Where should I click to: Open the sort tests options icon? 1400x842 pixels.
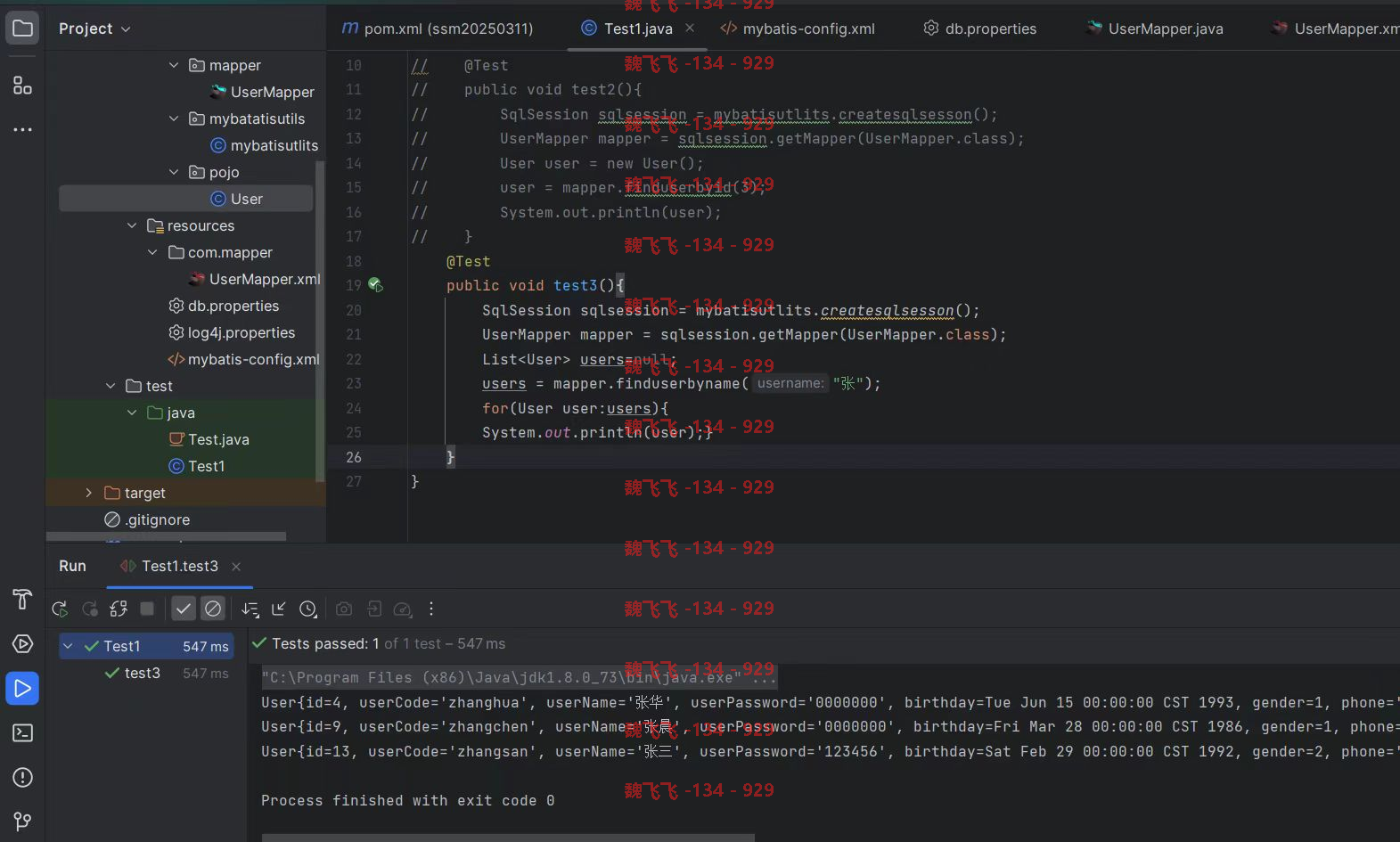250,609
